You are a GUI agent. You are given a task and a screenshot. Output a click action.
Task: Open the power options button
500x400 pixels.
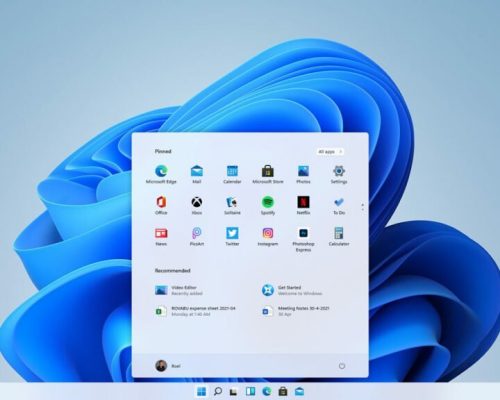click(x=342, y=366)
